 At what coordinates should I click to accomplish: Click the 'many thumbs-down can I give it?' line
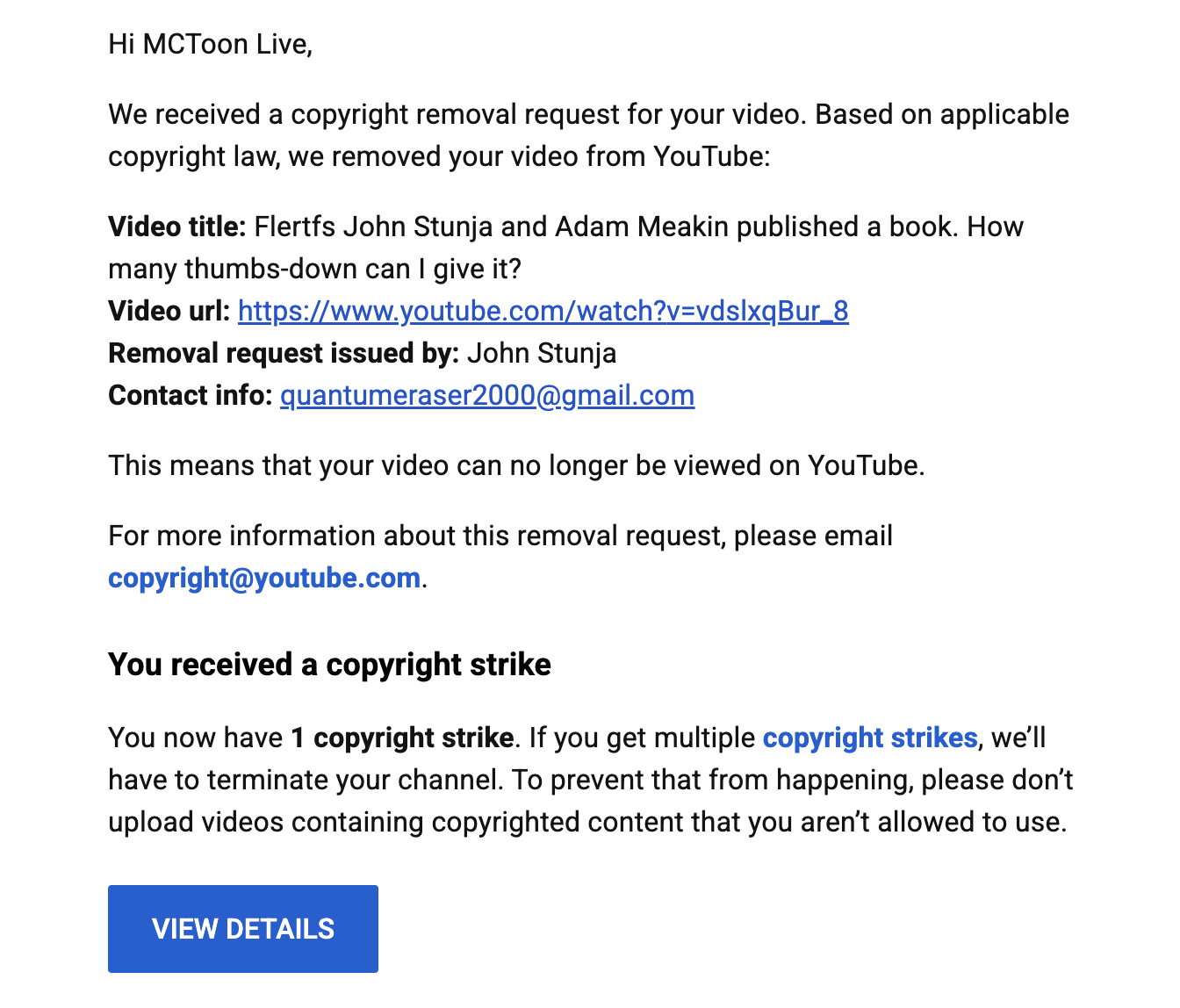tap(314, 269)
